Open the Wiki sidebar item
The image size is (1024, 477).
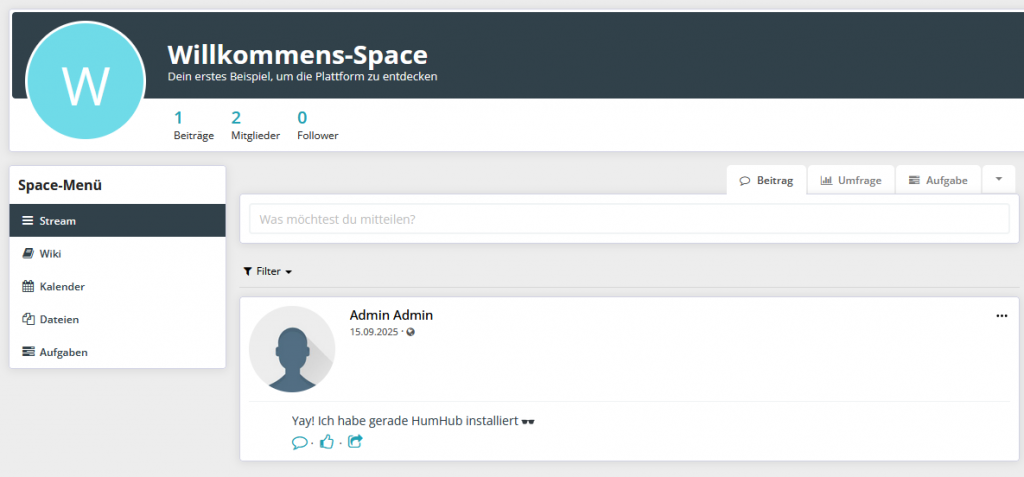50,254
